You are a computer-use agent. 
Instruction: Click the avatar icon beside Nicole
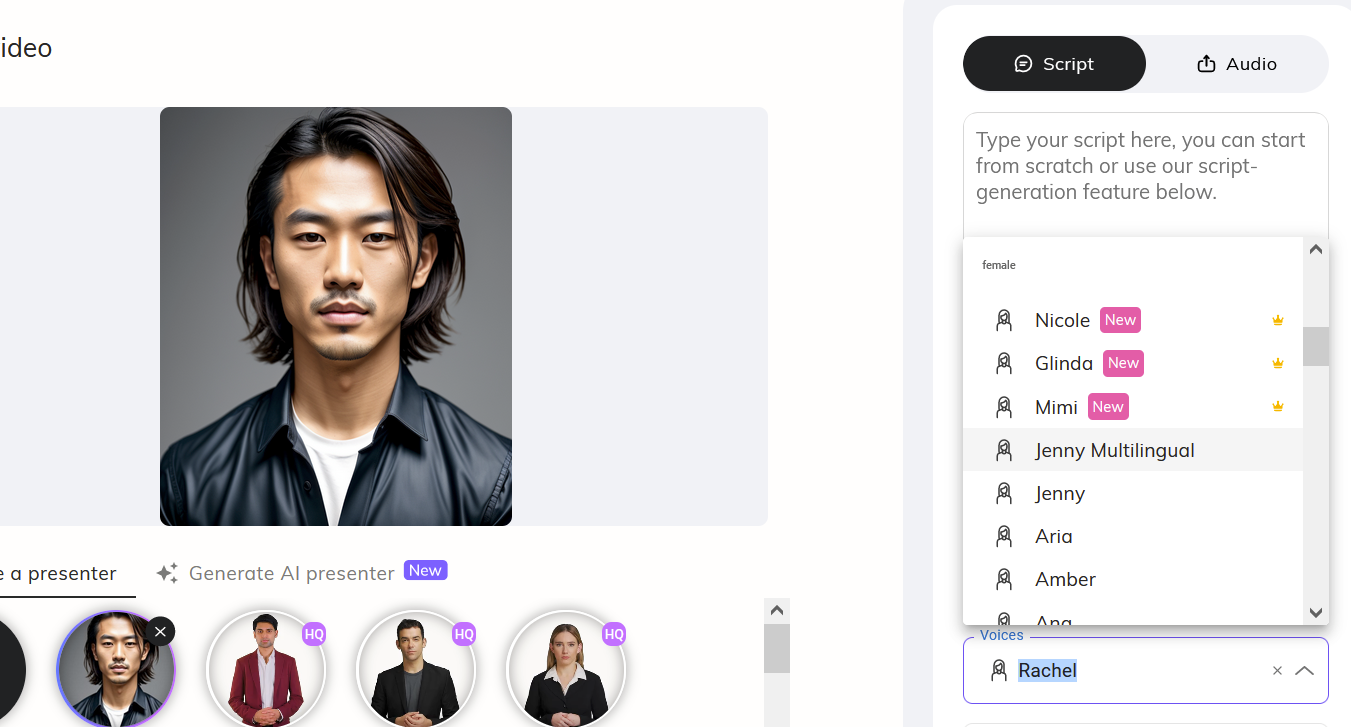pos(1004,320)
